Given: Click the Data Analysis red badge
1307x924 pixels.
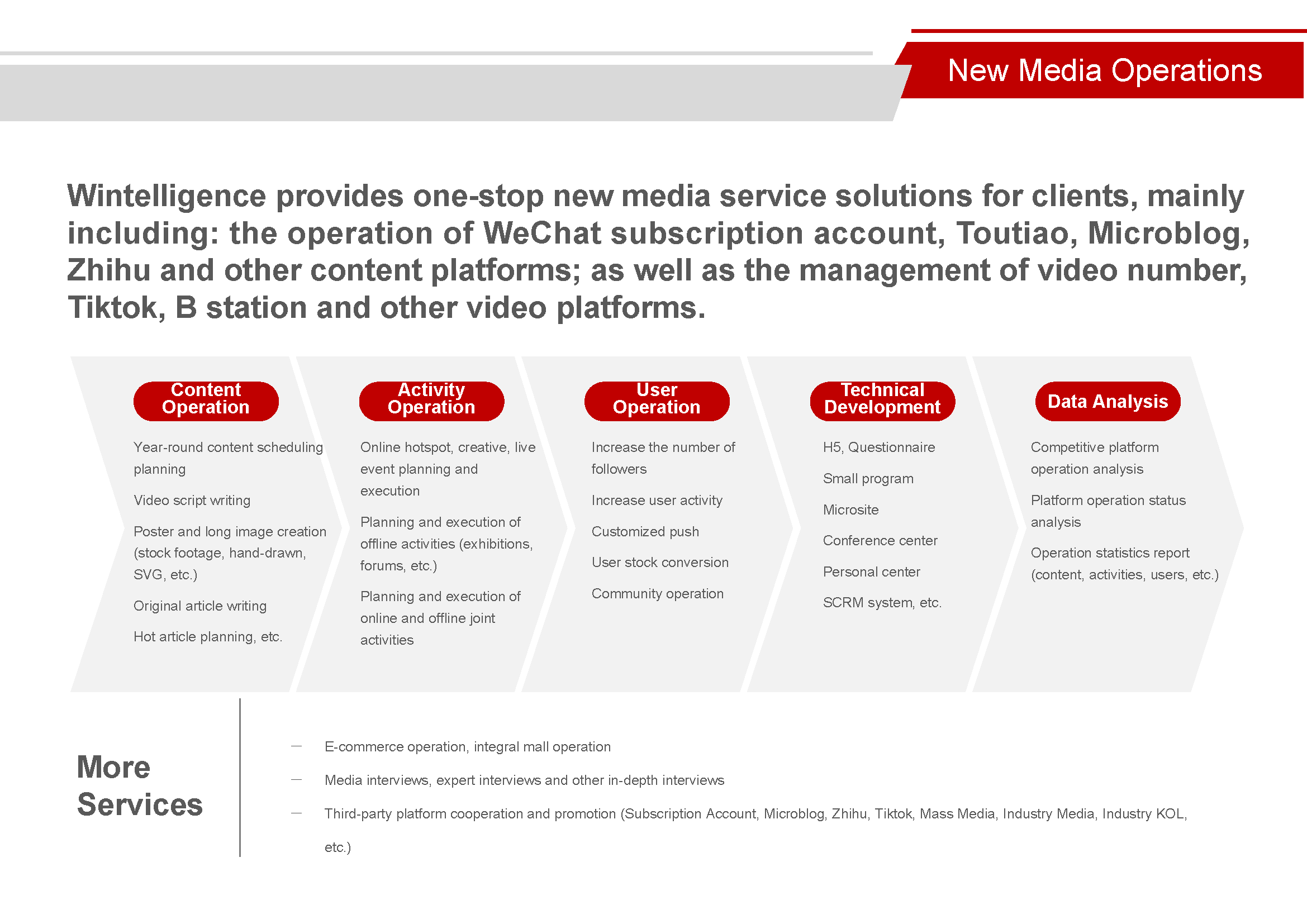Looking at the screenshot, I should pyautogui.click(x=1106, y=401).
